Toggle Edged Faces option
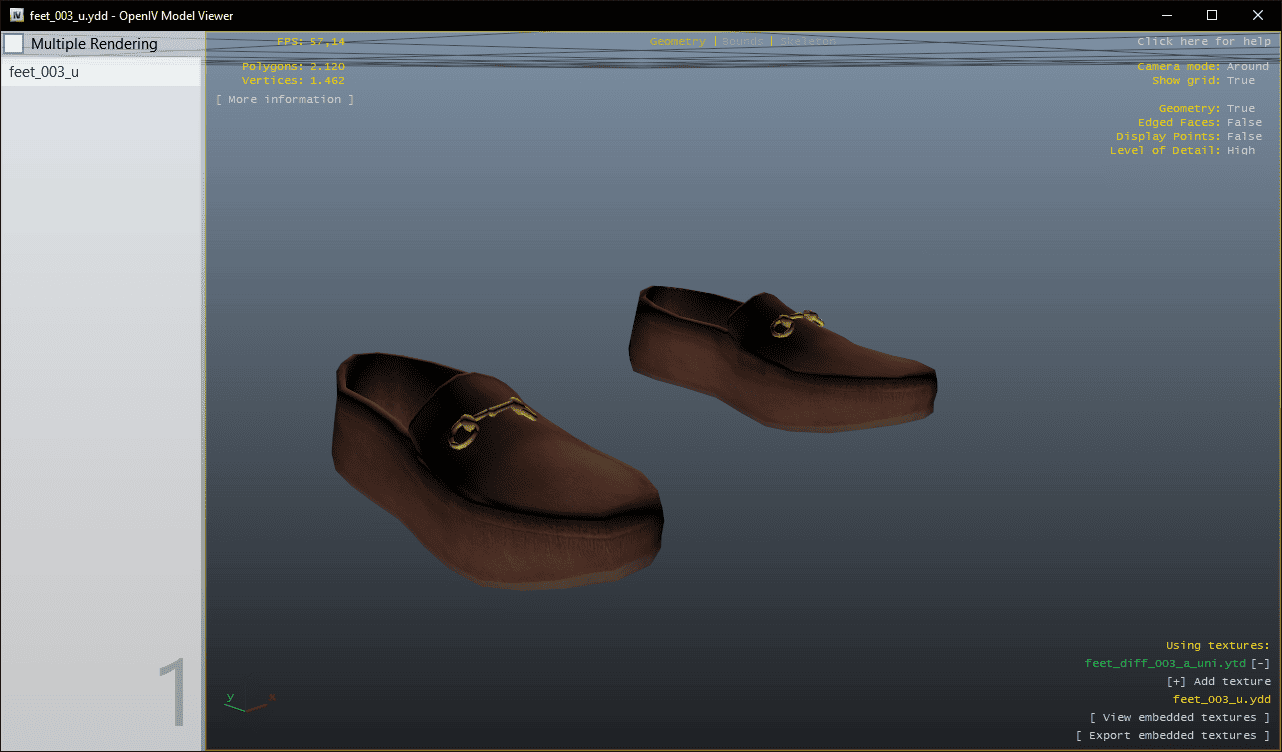1282x752 pixels. point(1244,122)
